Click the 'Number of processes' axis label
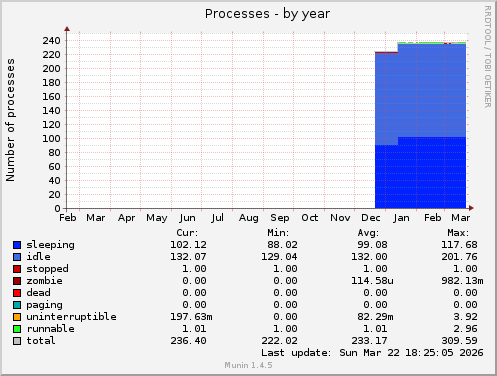The width and height of the screenshot is (497, 376). click(10, 120)
